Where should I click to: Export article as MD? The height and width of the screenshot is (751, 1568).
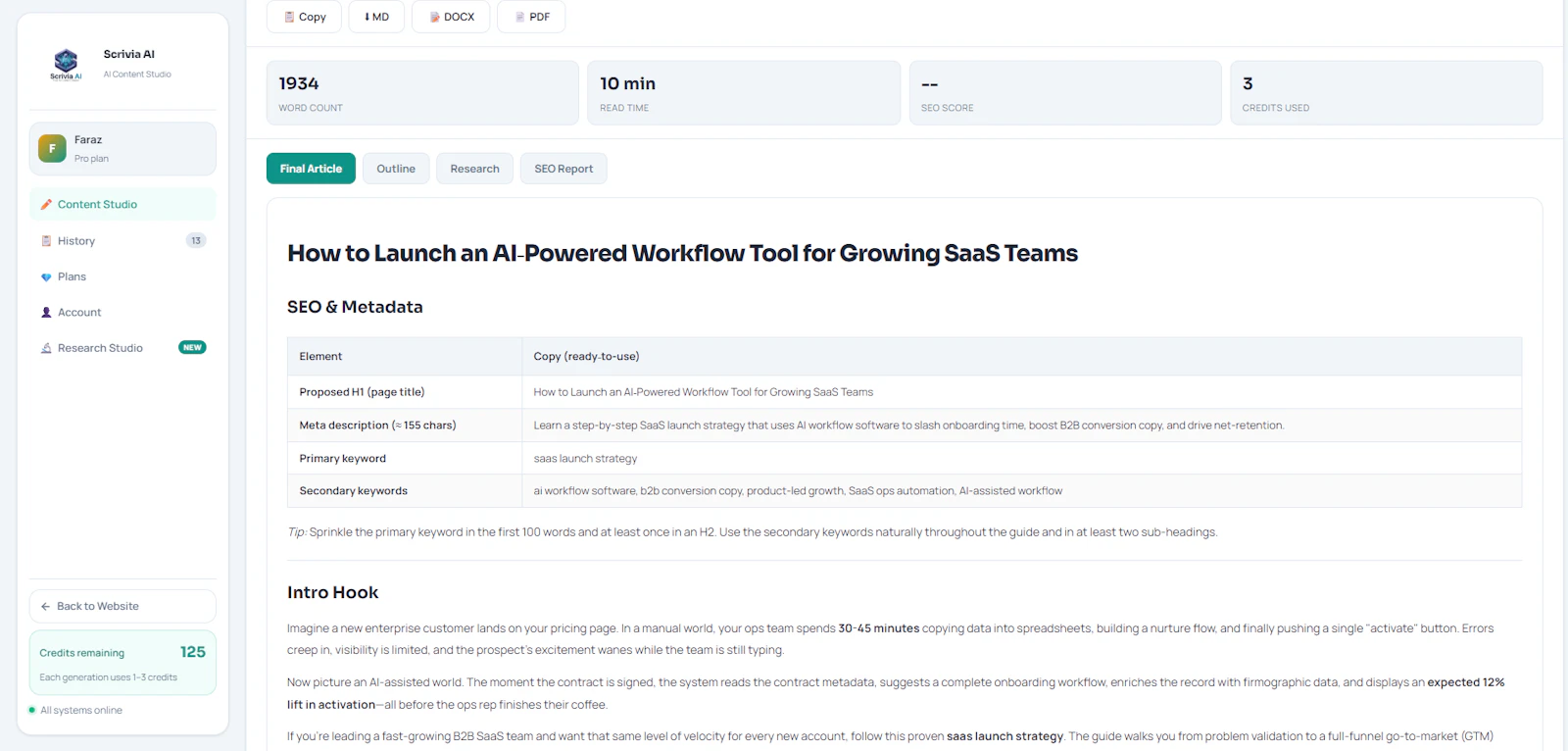pos(377,17)
